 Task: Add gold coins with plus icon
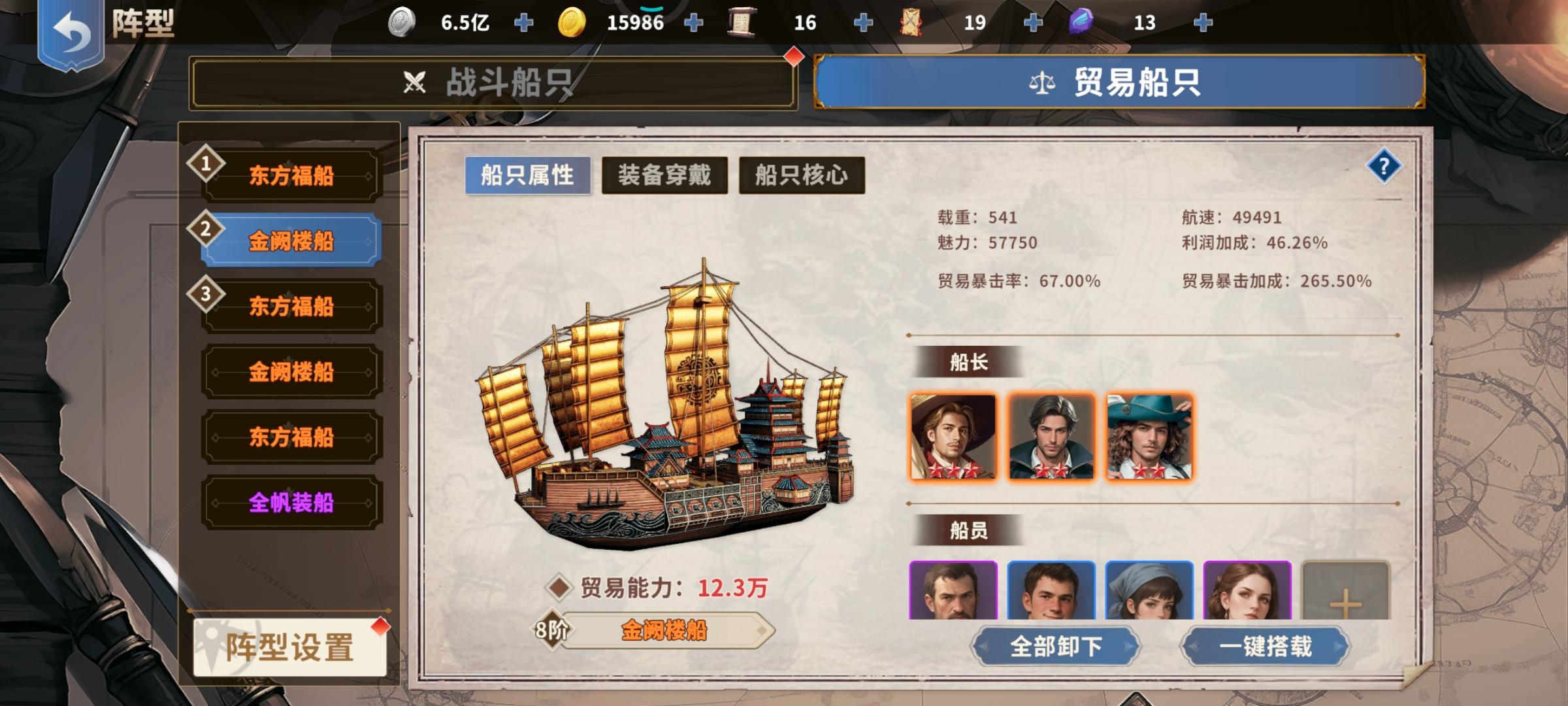[693, 23]
